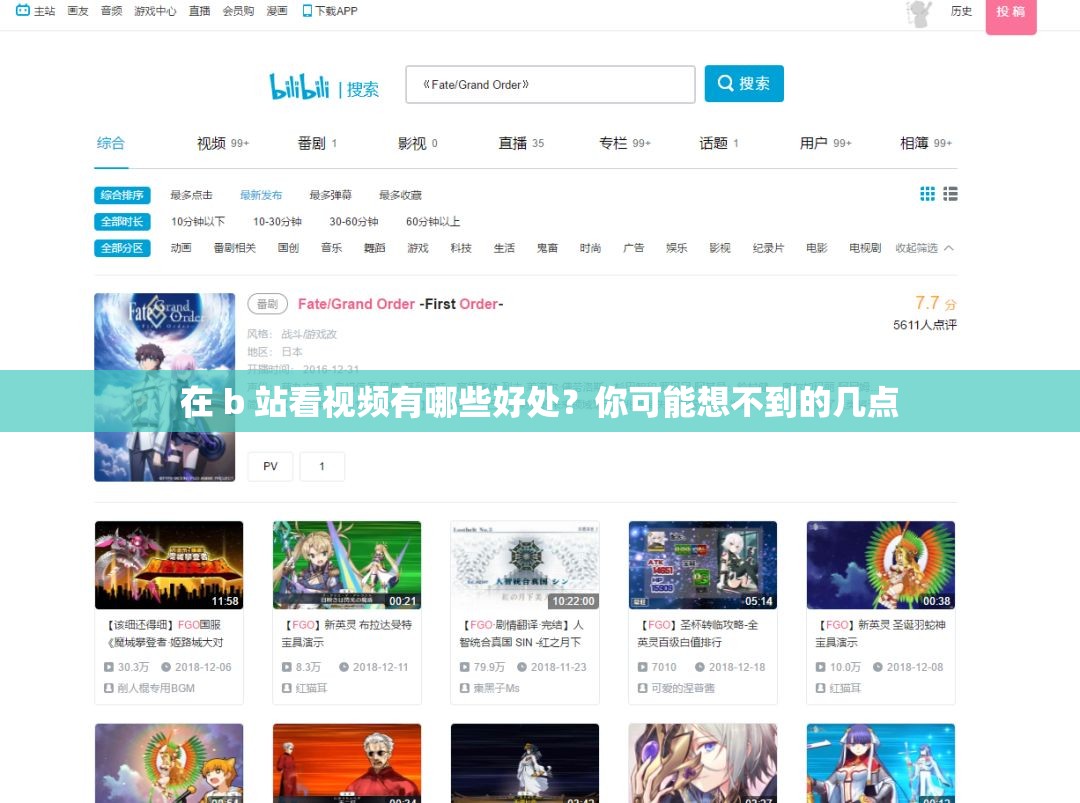Image resolution: width=1080 pixels, height=803 pixels.
Task: Select the 用户 99+ tab
Action: coord(825,143)
